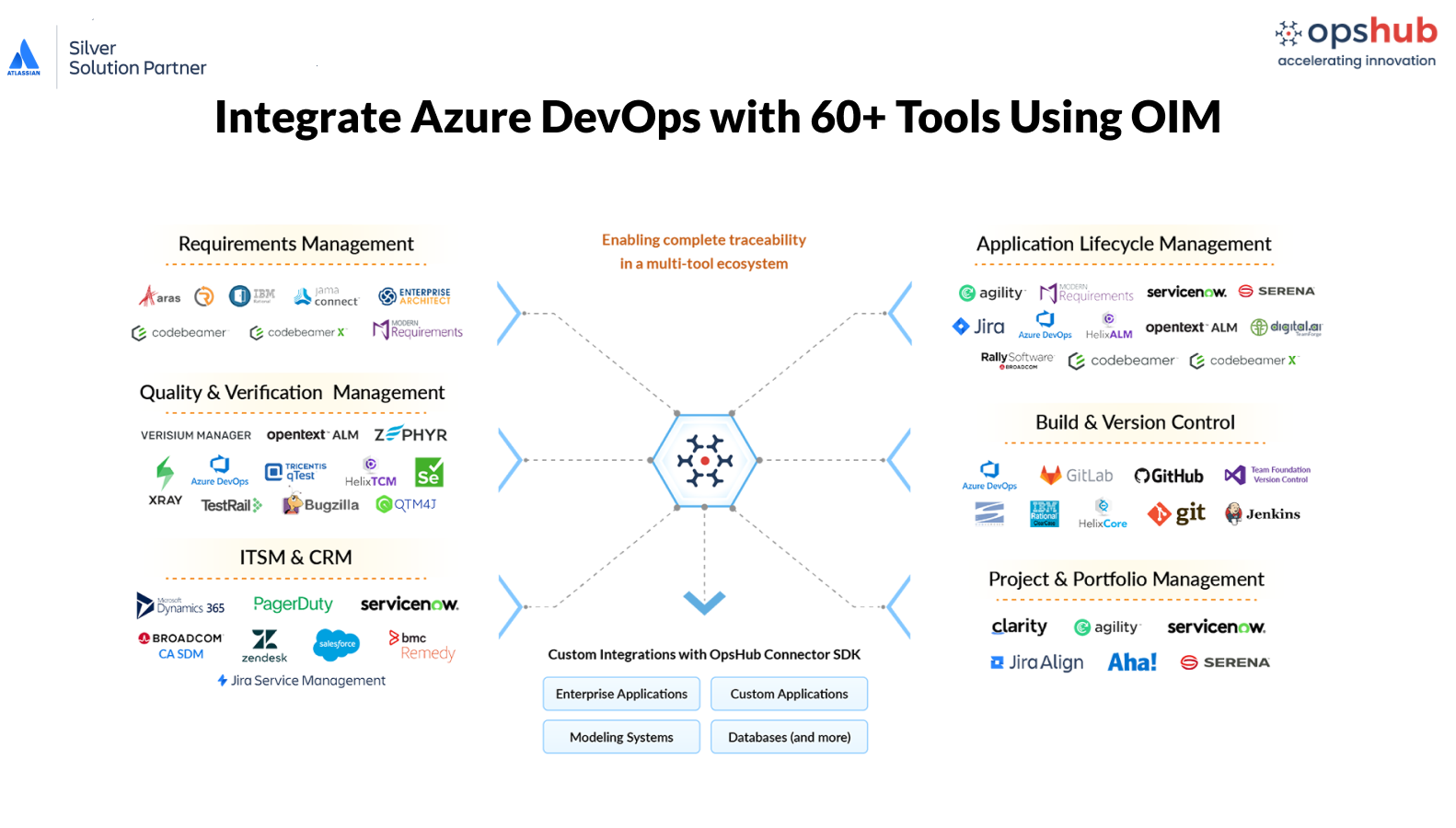1456x828 pixels.
Task: Select the bmc Remedy logo
Action: [x=422, y=646]
